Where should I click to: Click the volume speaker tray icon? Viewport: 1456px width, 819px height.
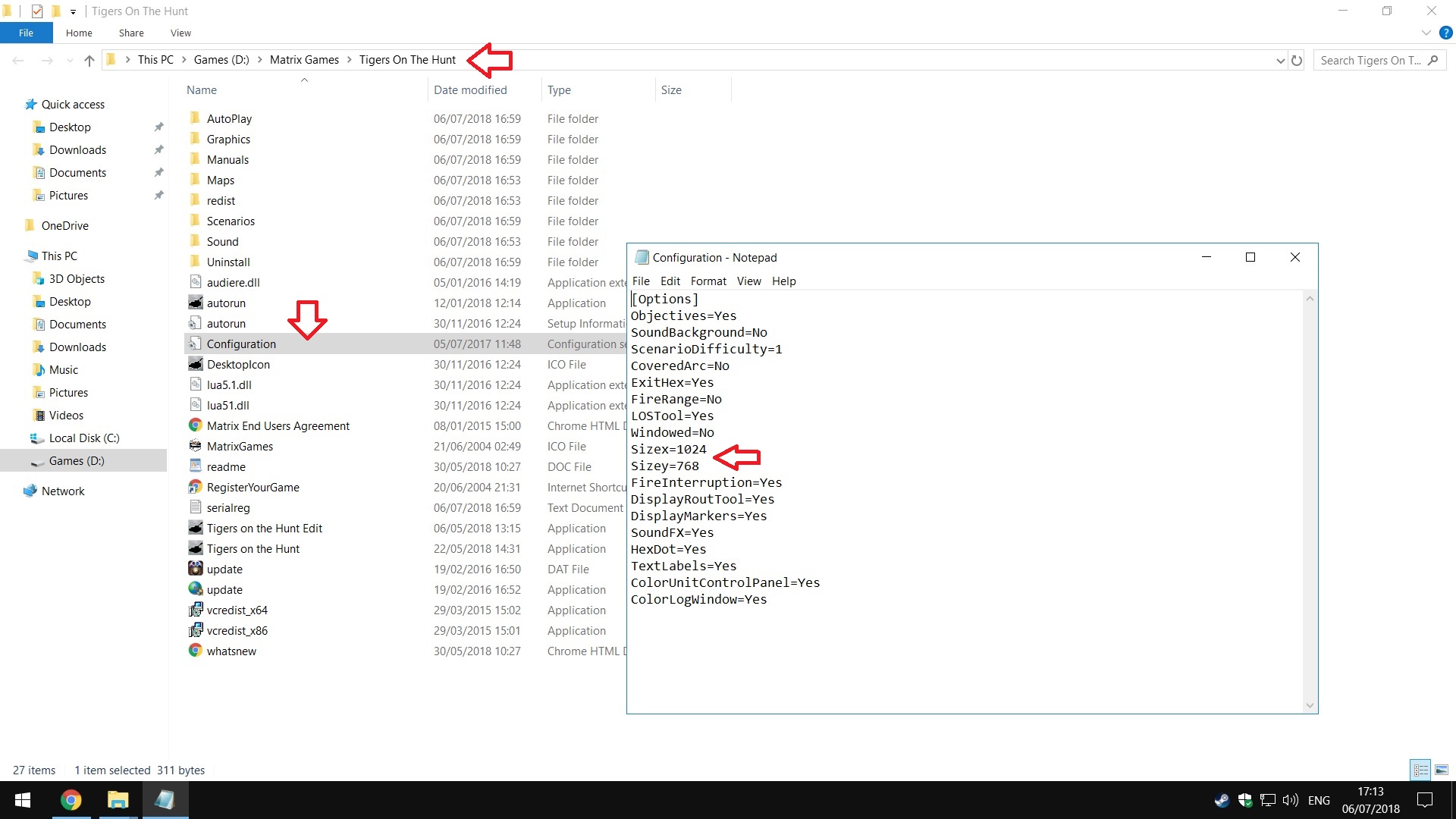pos(1290,800)
